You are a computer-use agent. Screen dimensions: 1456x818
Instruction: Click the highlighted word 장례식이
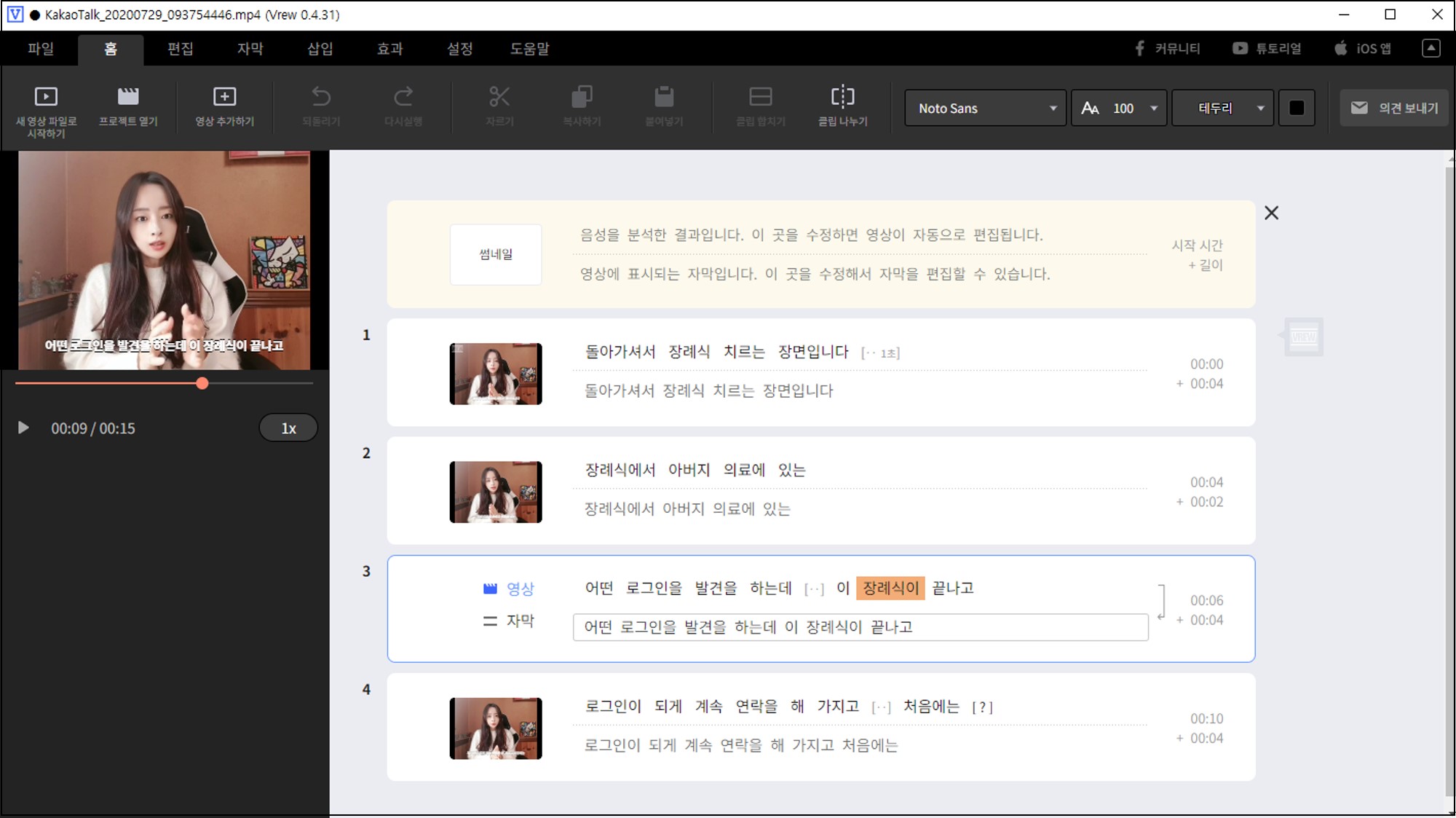pos(890,588)
